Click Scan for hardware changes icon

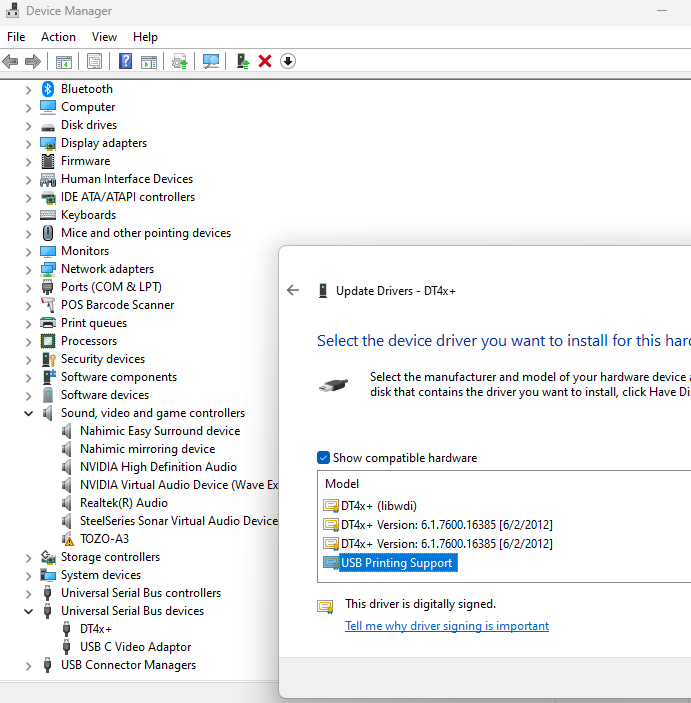coord(211,61)
